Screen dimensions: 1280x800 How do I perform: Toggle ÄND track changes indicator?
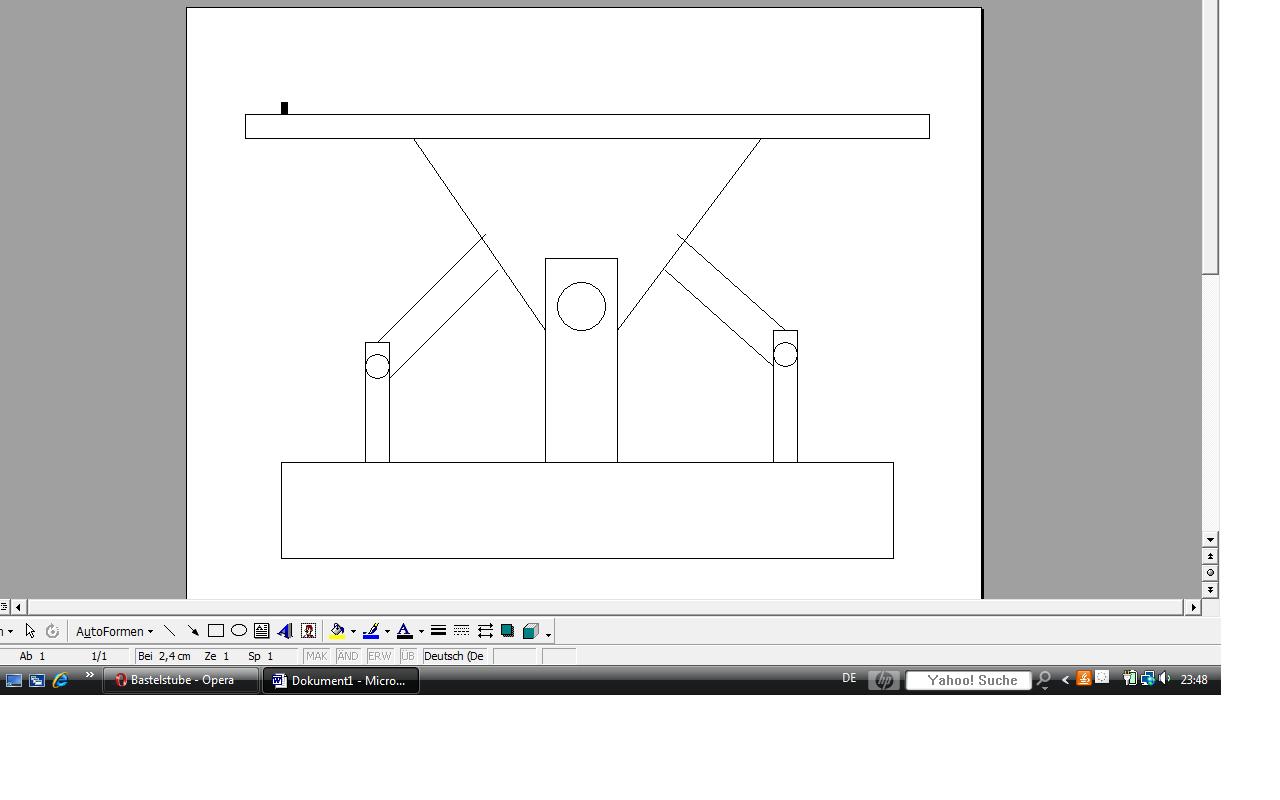347,656
